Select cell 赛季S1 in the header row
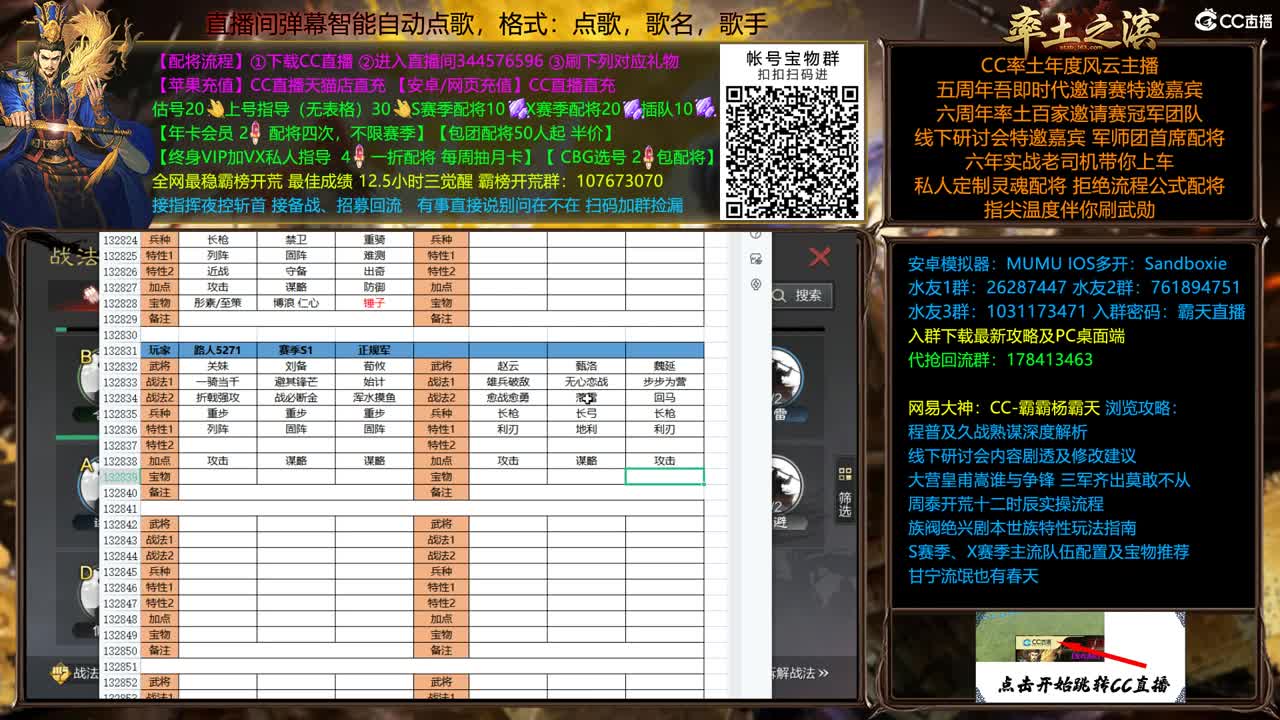Image resolution: width=1280 pixels, height=720 pixels. coord(295,350)
